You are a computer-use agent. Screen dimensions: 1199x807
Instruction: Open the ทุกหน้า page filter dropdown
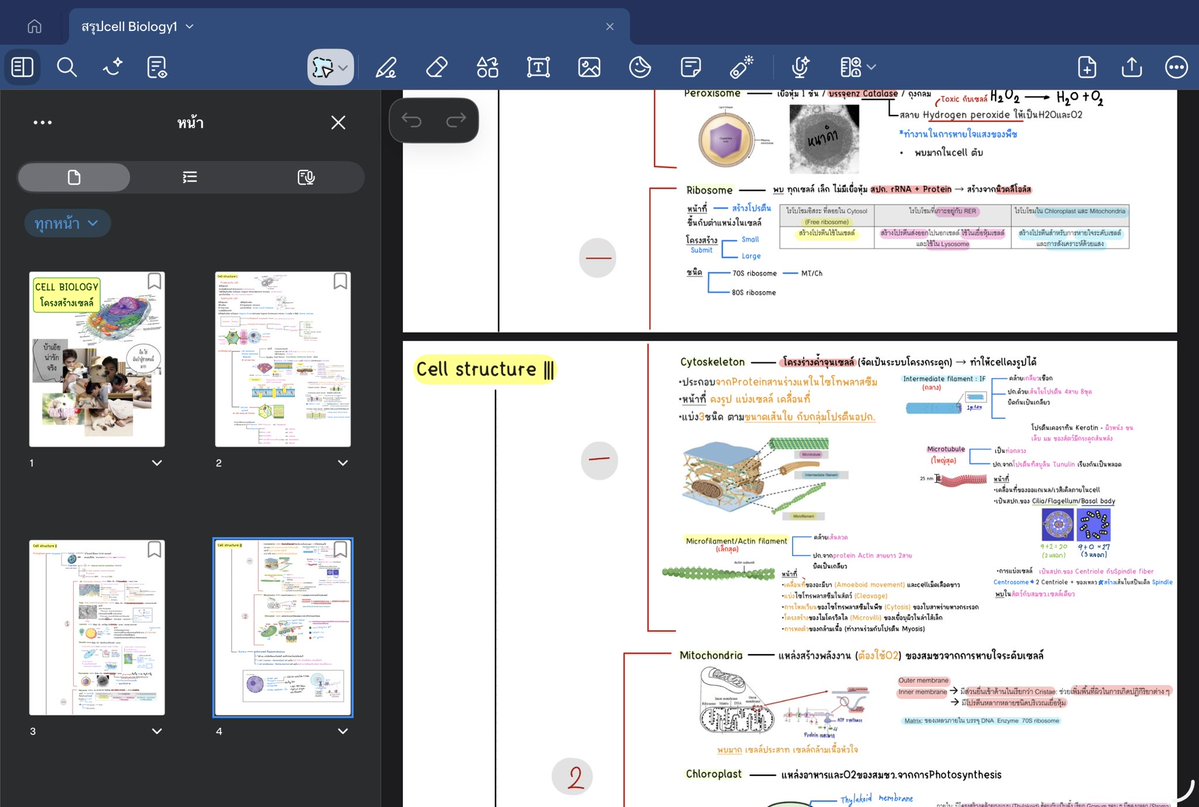pos(67,223)
